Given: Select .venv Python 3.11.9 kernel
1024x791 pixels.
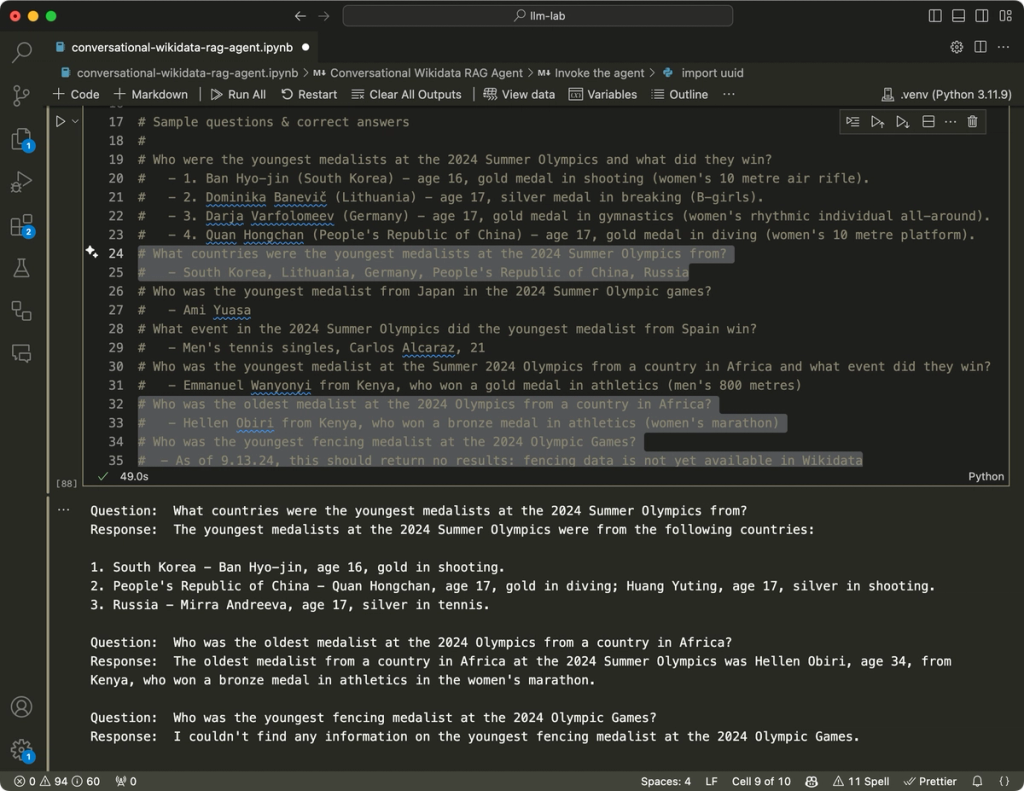Looking at the screenshot, I should pos(946,95).
